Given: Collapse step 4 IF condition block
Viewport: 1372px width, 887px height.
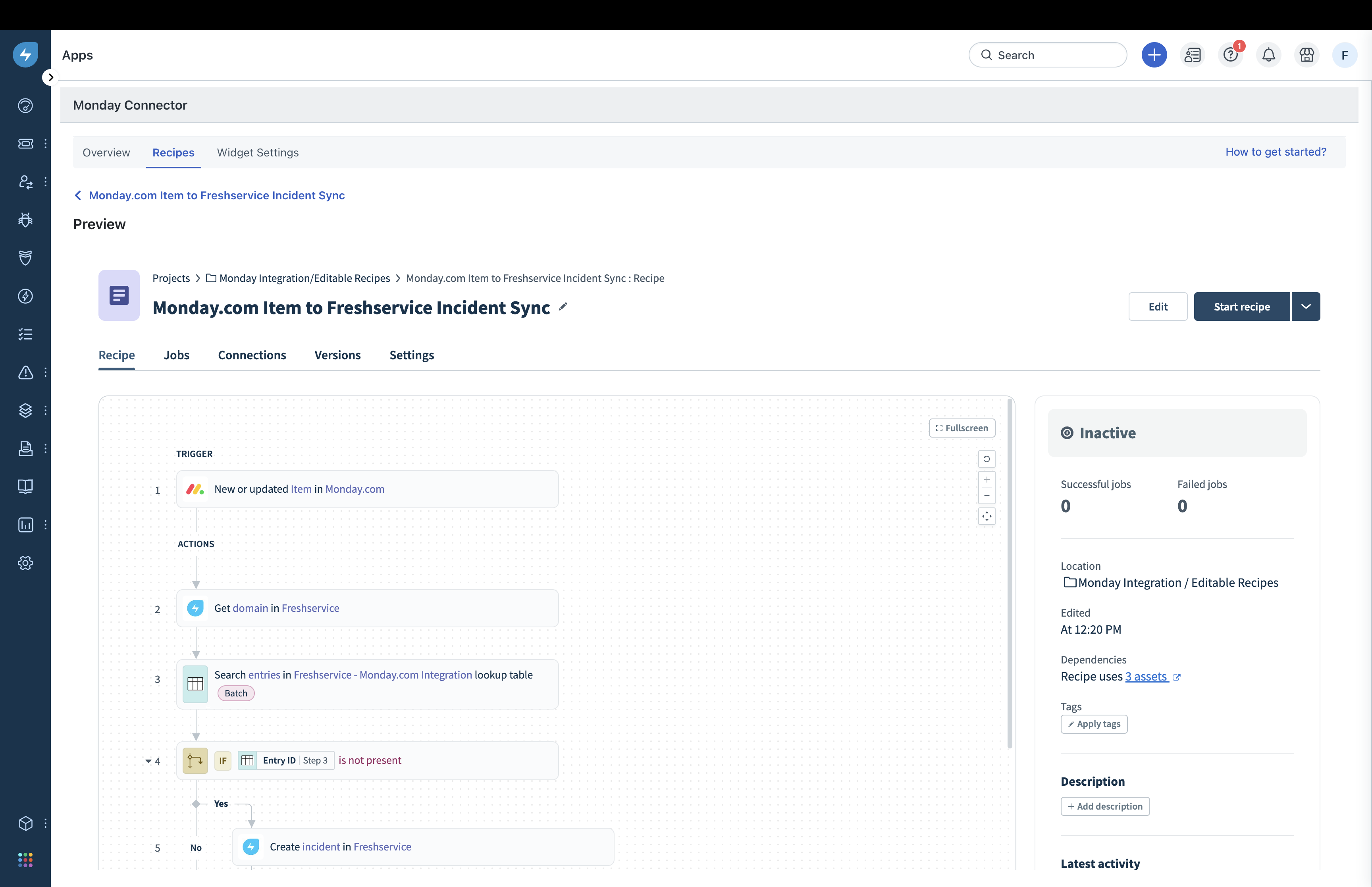Looking at the screenshot, I should click(x=148, y=761).
